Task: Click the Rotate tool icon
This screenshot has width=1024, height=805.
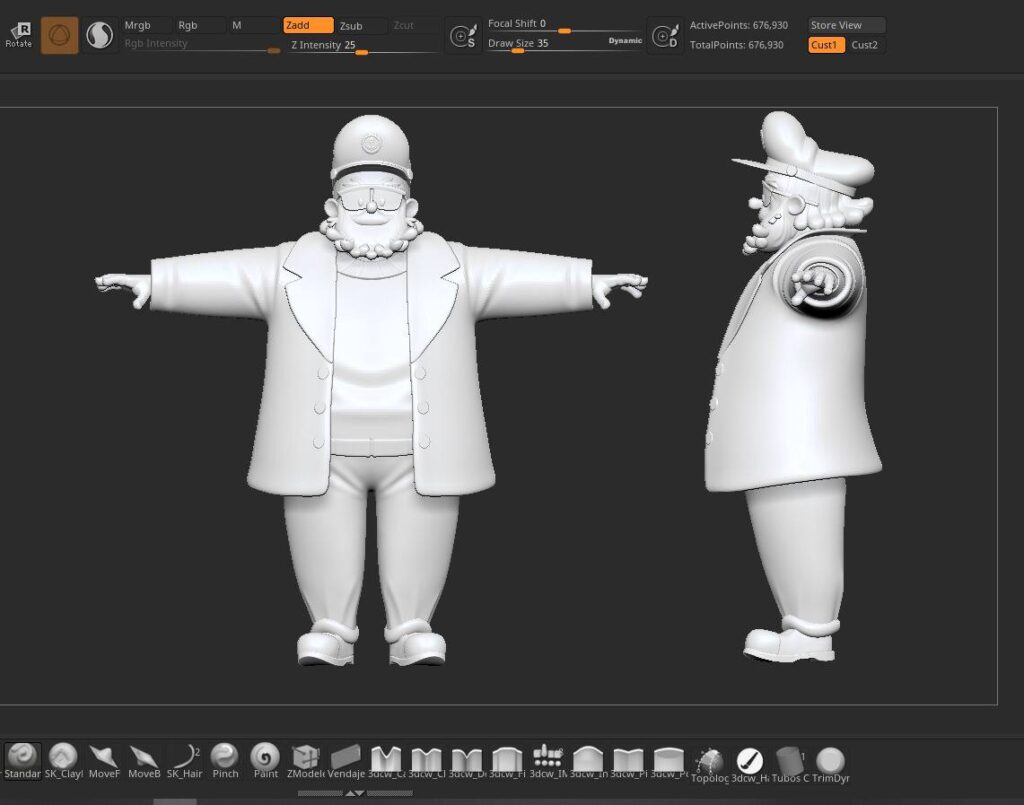Action: 19,35
